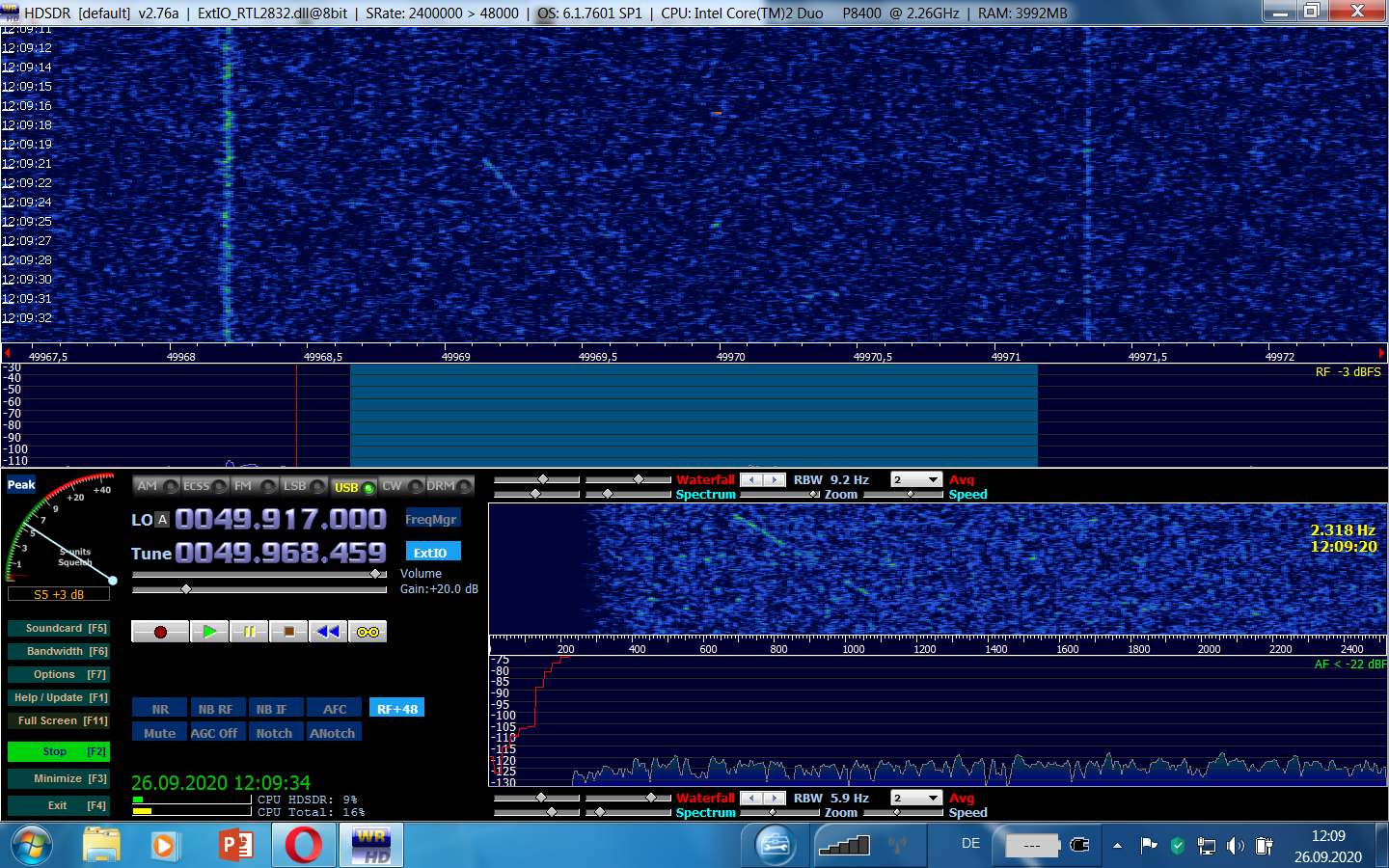This screenshot has height=868, width=1389.
Task: Open Help / Update [F1]
Action: point(59,697)
